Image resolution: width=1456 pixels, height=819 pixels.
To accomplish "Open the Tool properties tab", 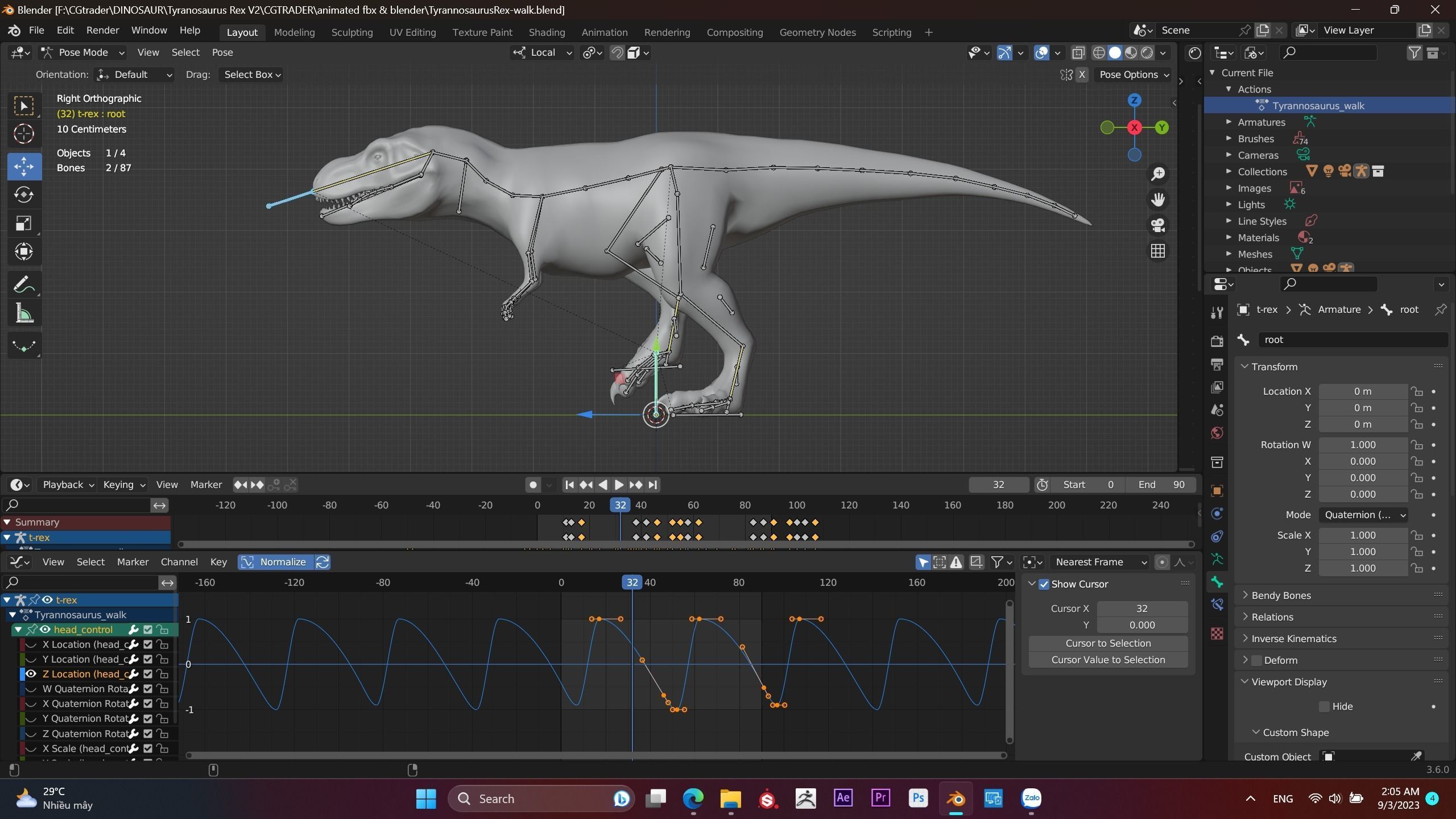I will (x=1217, y=312).
